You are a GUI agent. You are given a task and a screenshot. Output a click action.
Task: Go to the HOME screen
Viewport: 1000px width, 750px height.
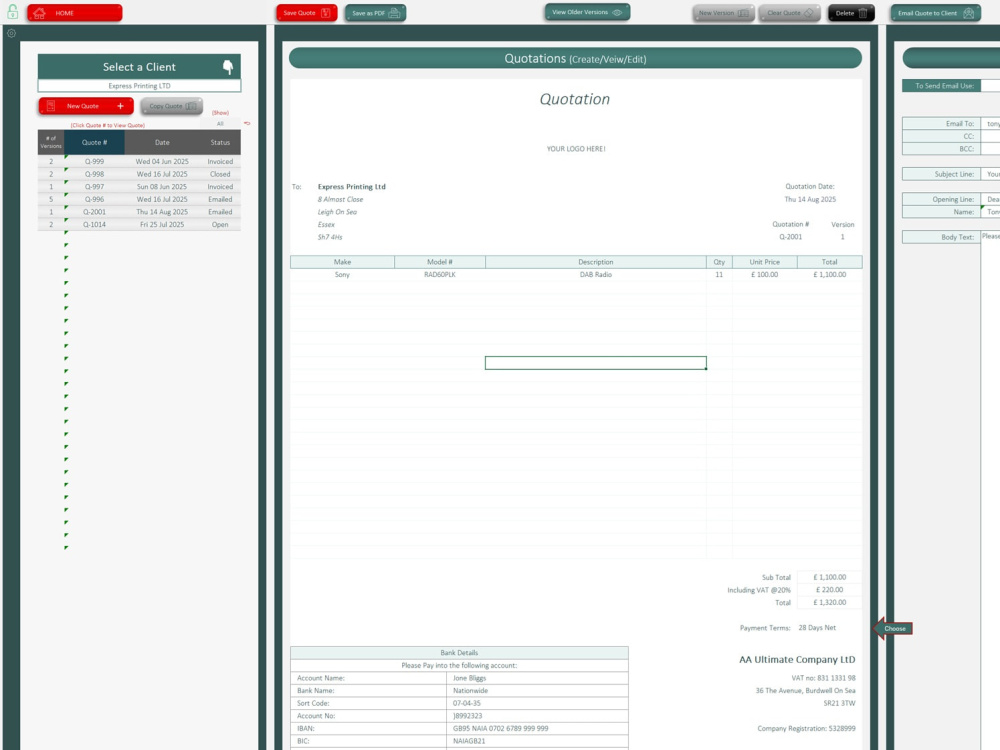(75, 13)
